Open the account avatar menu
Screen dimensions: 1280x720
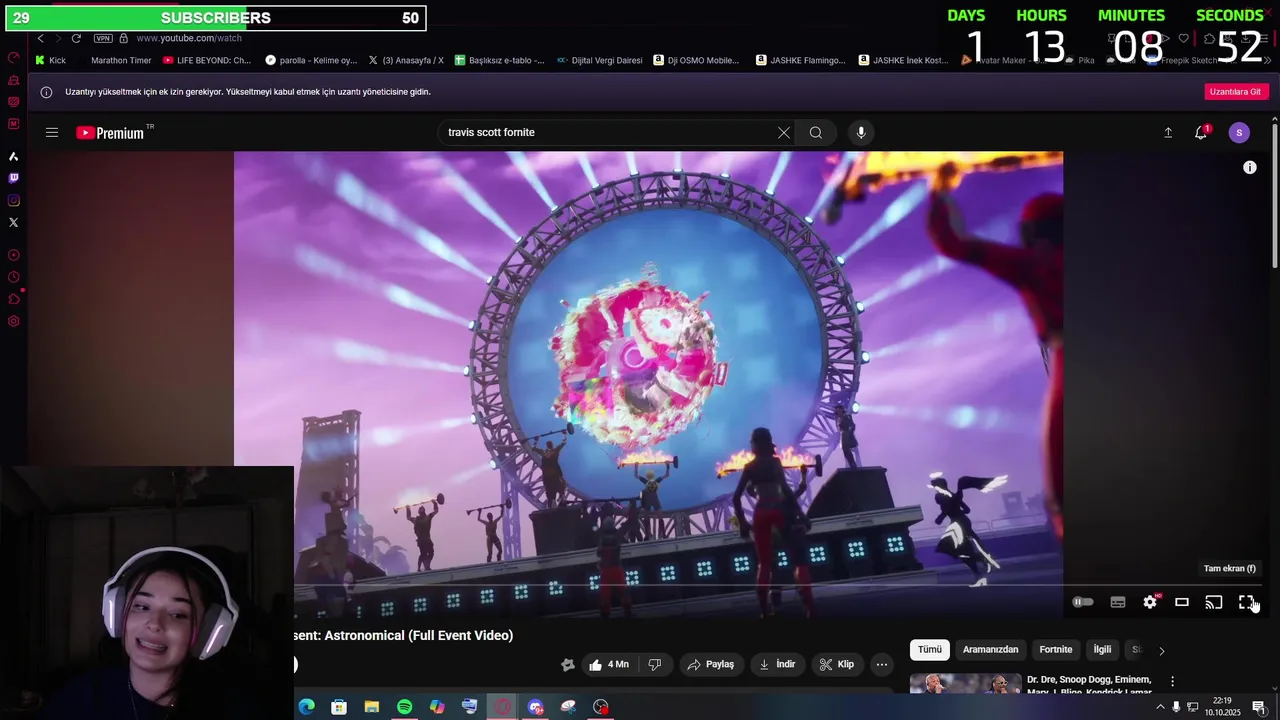point(1239,133)
